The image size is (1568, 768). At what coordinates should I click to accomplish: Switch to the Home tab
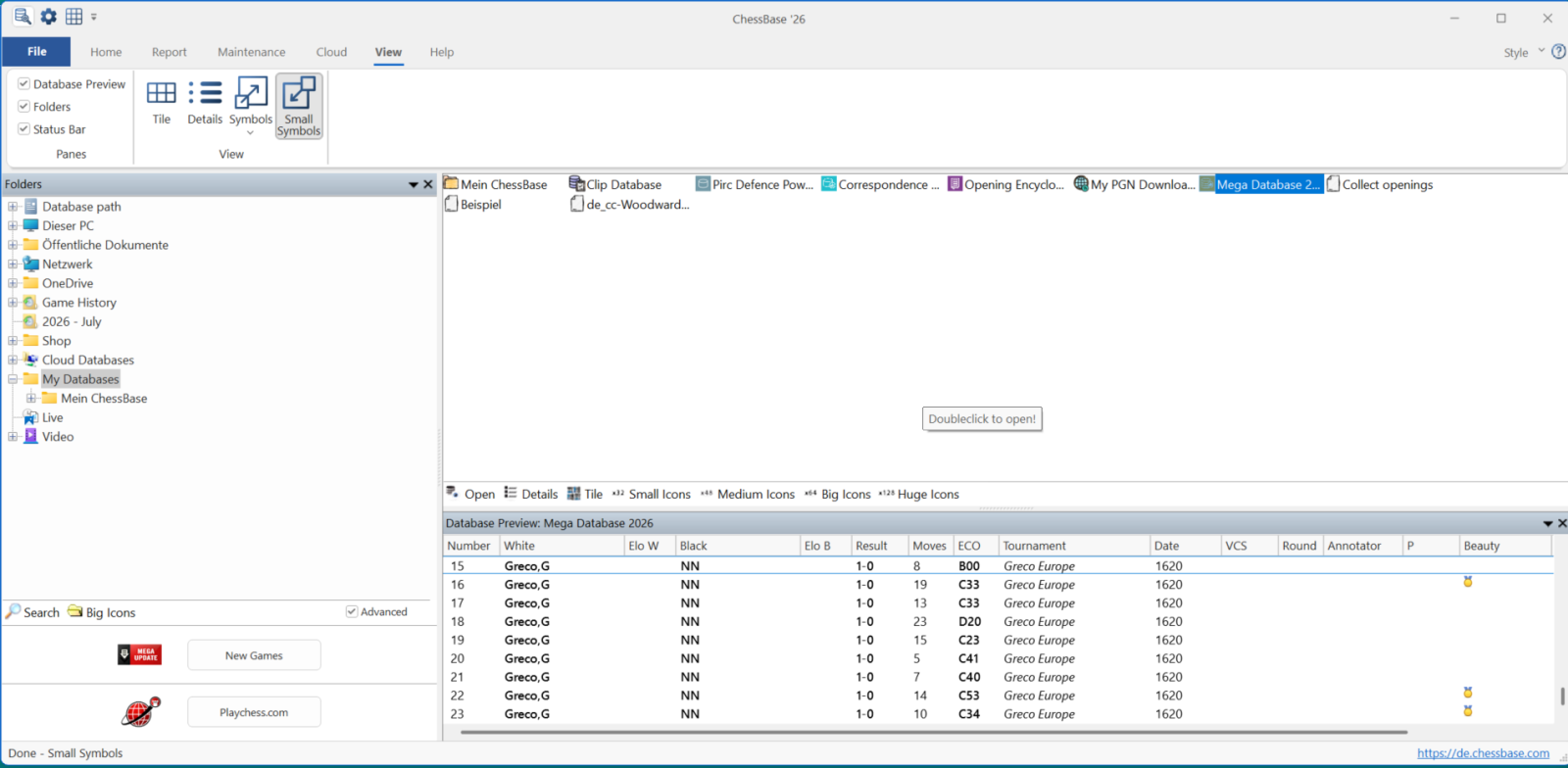[x=106, y=52]
